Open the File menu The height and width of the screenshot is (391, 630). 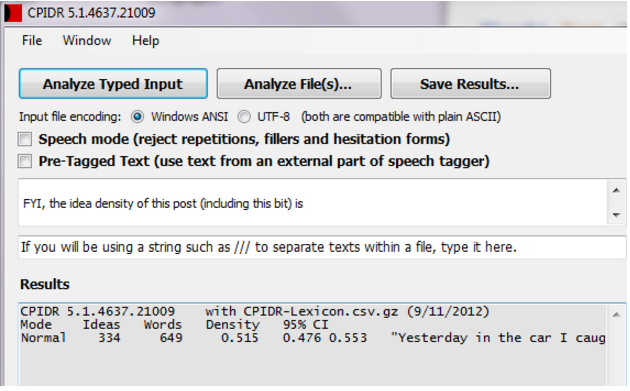32,41
